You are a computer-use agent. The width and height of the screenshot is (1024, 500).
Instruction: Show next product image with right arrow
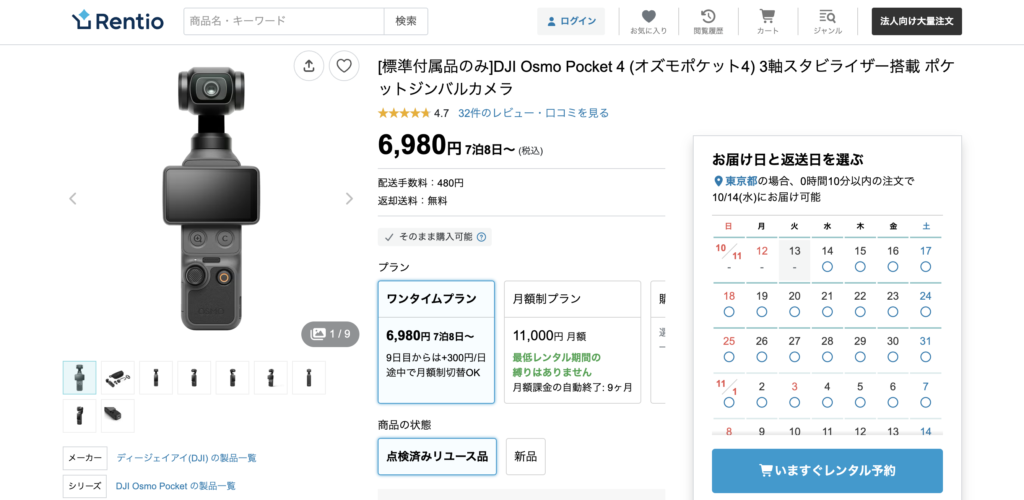pyautogui.click(x=349, y=198)
